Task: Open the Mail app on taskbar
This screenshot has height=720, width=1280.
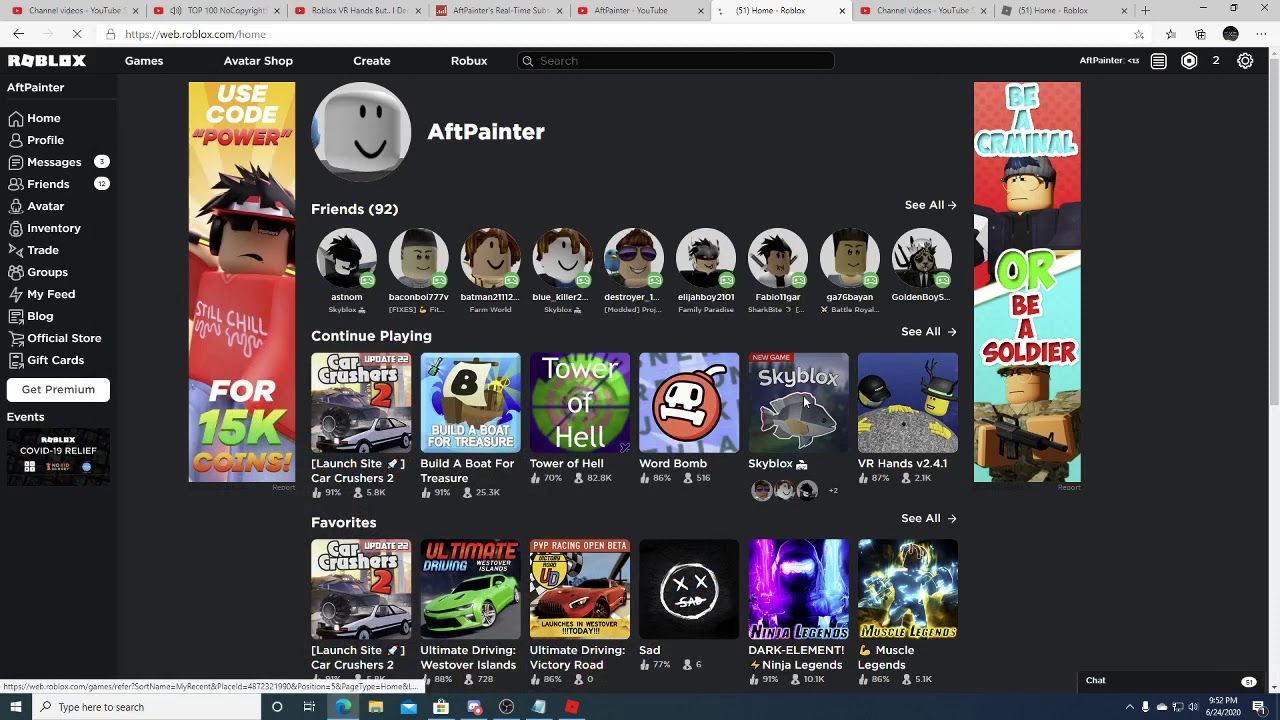Action: click(x=408, y=707)
